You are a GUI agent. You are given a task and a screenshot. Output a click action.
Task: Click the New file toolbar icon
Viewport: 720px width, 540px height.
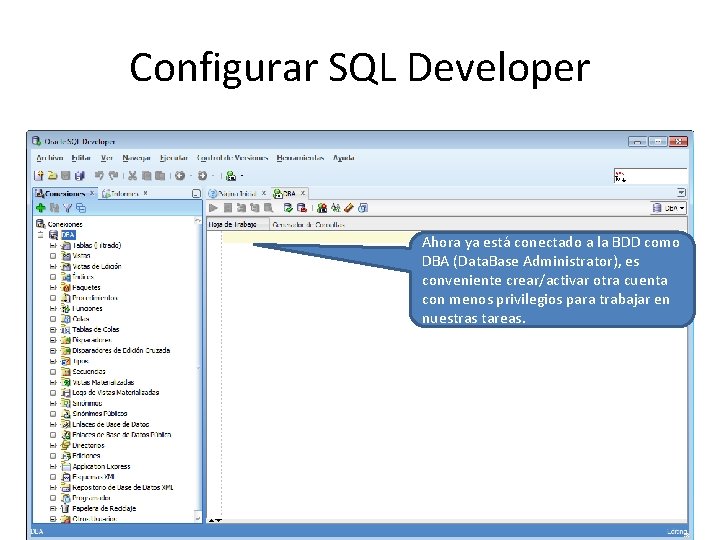[x=39, y=175]
